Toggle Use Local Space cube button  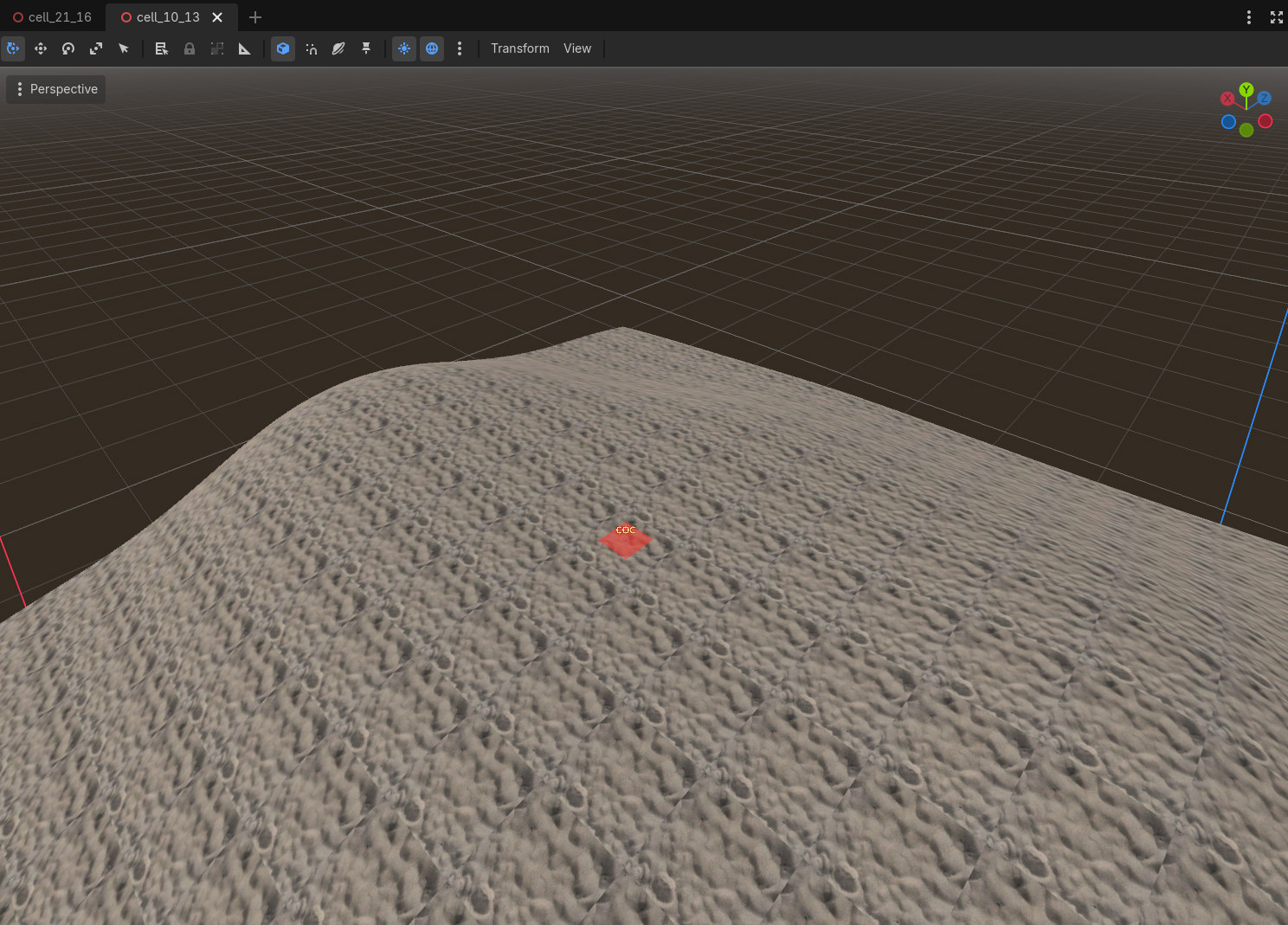pyautogui.click(x=283, y=48)
